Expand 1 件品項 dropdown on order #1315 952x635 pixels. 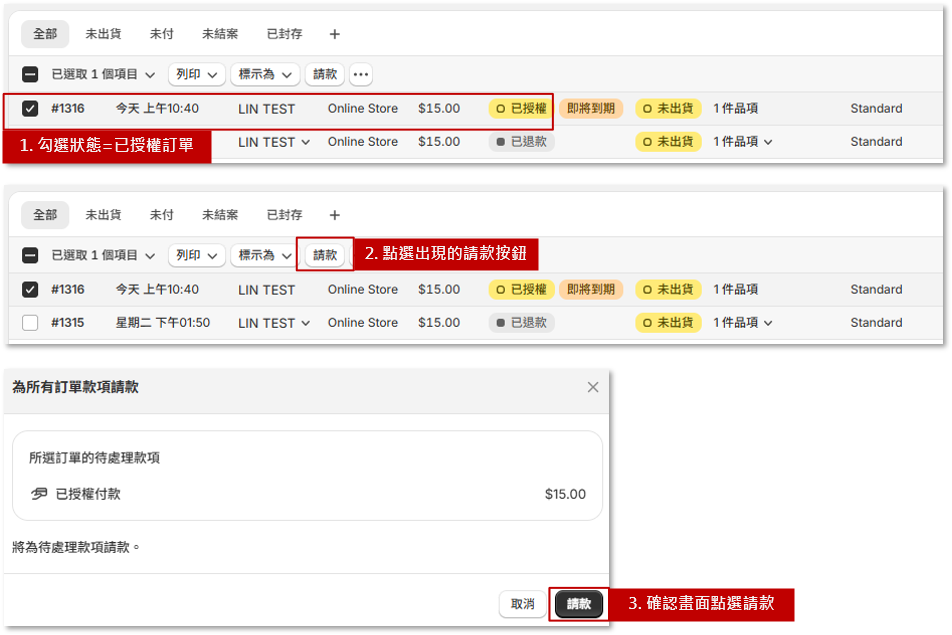pyautogui.click(x=743, y=323)
